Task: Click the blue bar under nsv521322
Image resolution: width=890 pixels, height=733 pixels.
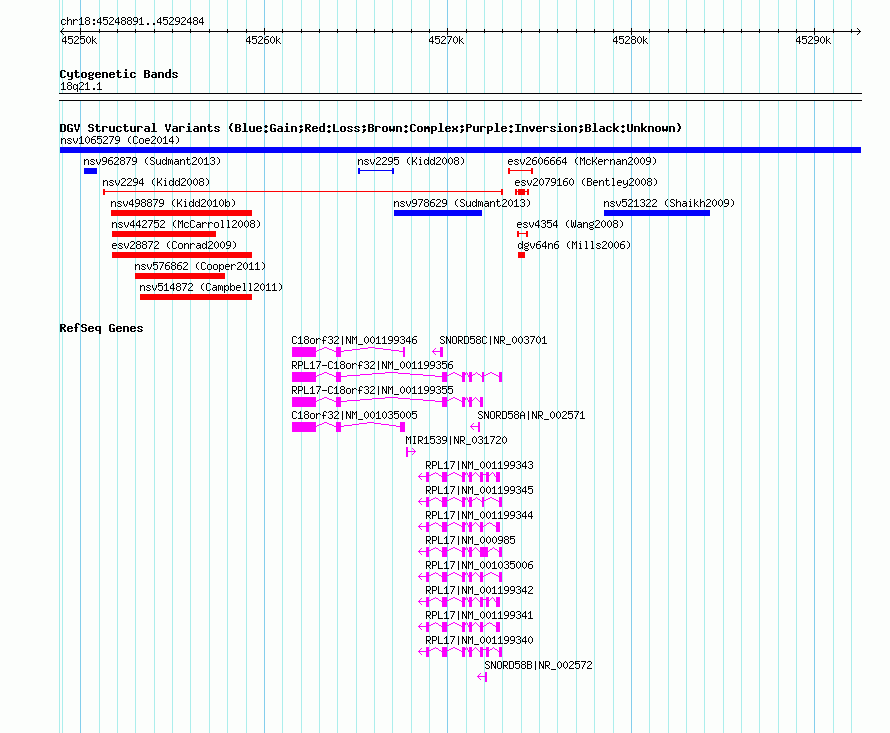Action: coord(657,213)
